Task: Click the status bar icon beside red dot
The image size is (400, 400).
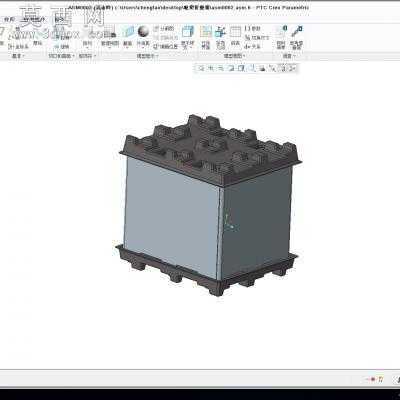Action: pyautogui.click(x=381, y=379)
